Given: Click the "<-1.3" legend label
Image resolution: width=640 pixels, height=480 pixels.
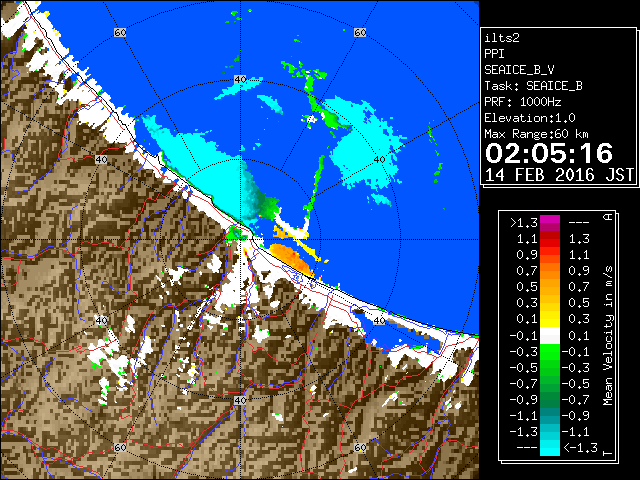Looking at the screenshot, I should (x=580, y=447).
